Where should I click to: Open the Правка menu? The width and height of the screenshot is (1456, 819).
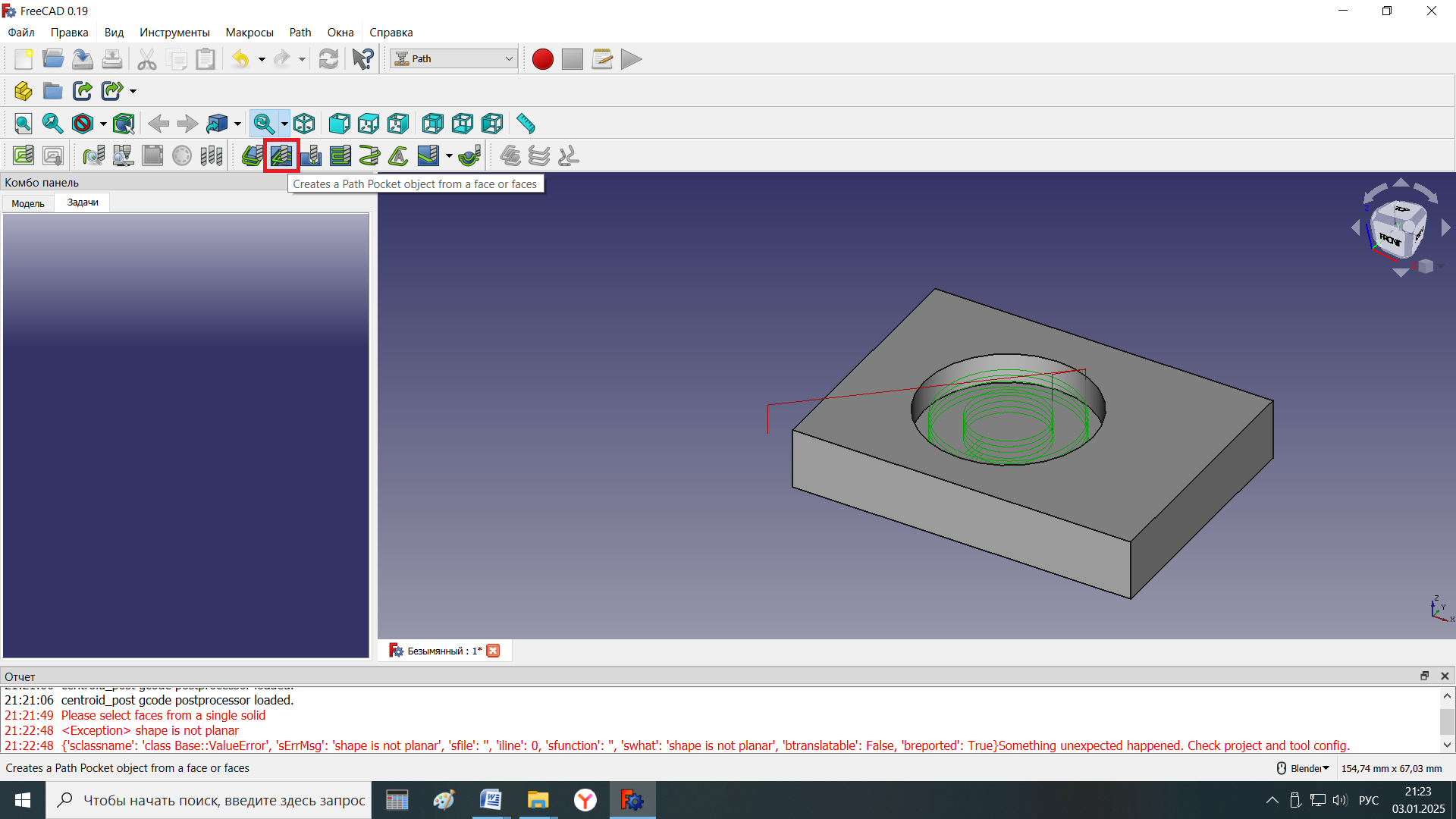(x=69, y=33)
